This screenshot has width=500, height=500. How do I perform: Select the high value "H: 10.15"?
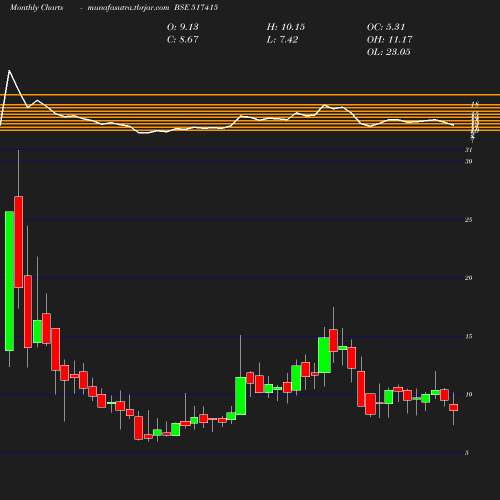click(286, 27)
